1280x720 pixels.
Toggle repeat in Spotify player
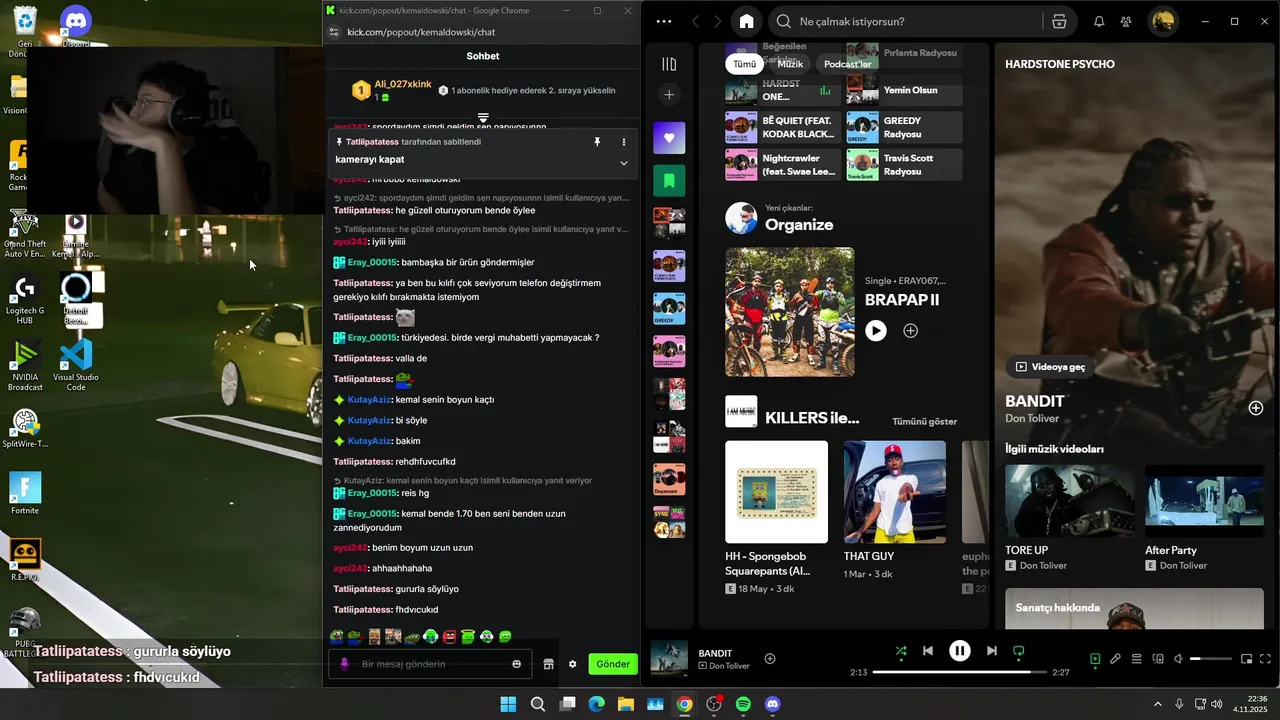tap(1019, 651)
